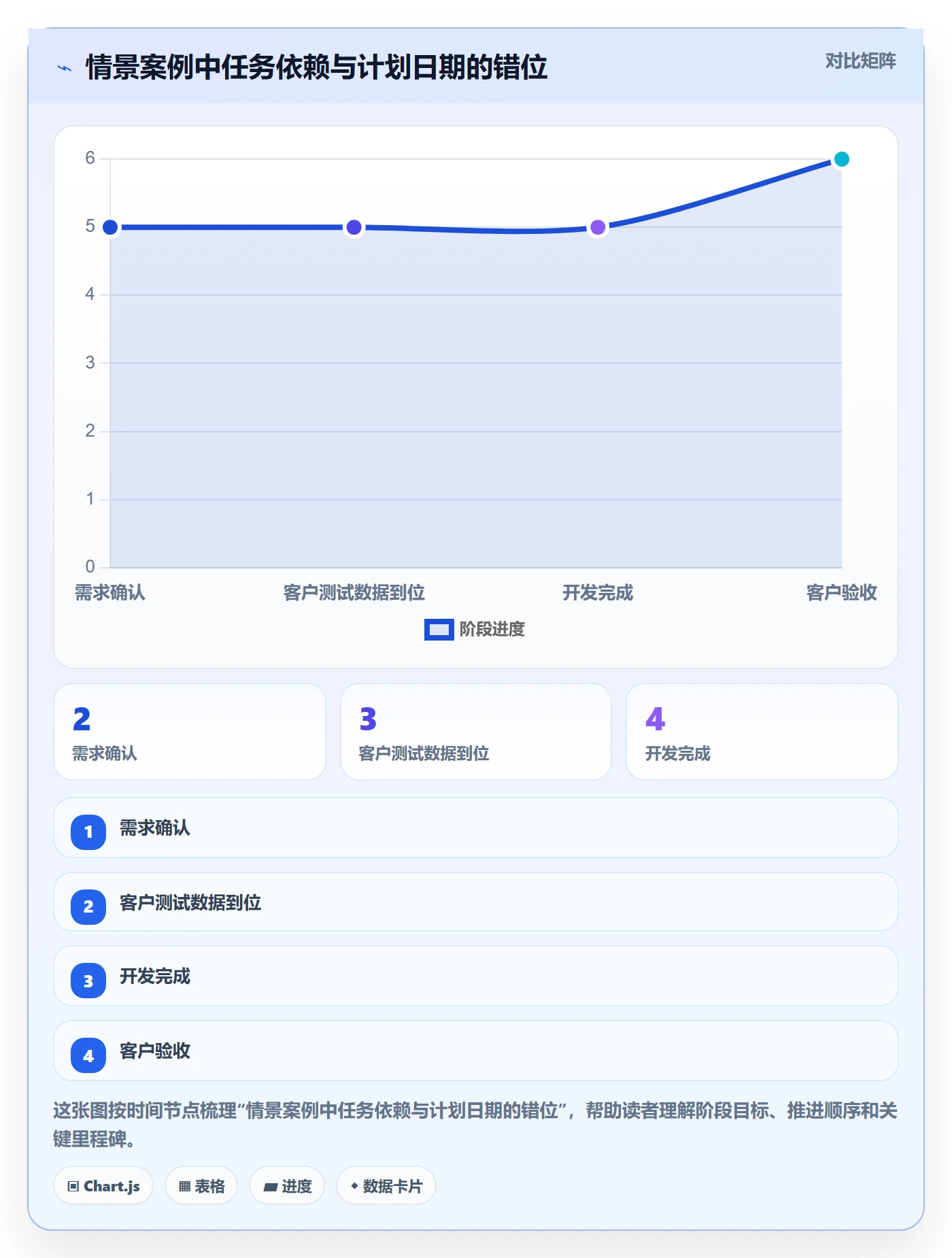Screen dimensions: 952x1258
Task: Click the x-axis label 客户验收
Action: 842,593
